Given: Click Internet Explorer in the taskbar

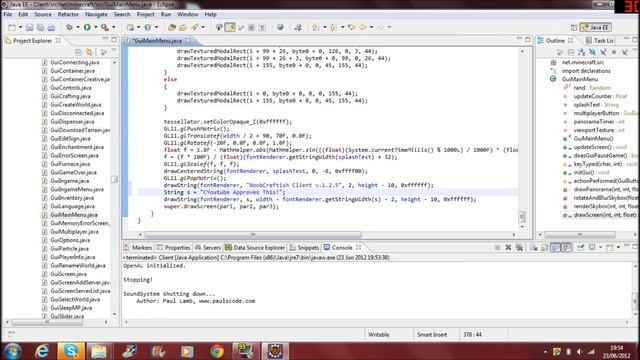Looking at the screenshot, I should (x=42, y=351).
